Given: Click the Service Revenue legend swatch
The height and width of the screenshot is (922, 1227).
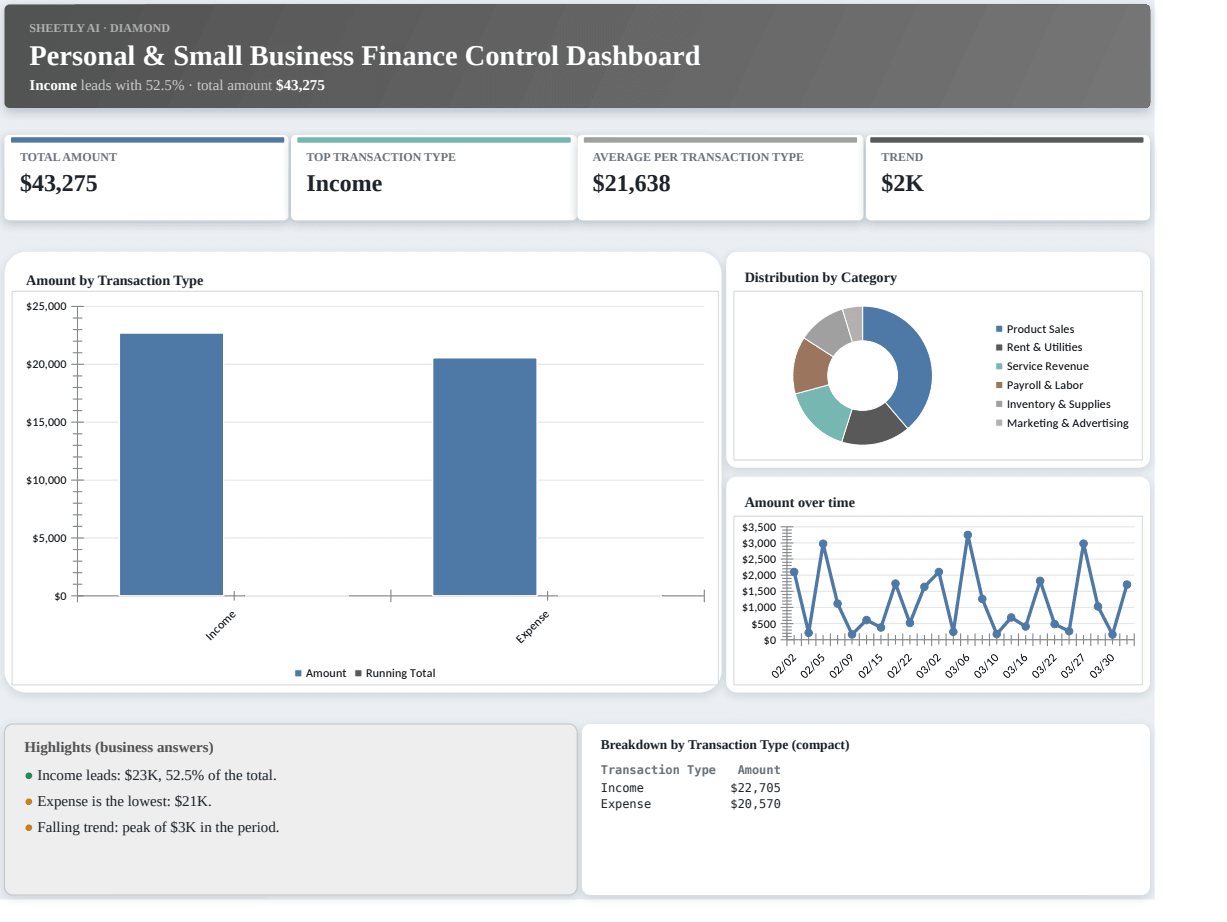Looking at the screenshot, I should point(999,366).
